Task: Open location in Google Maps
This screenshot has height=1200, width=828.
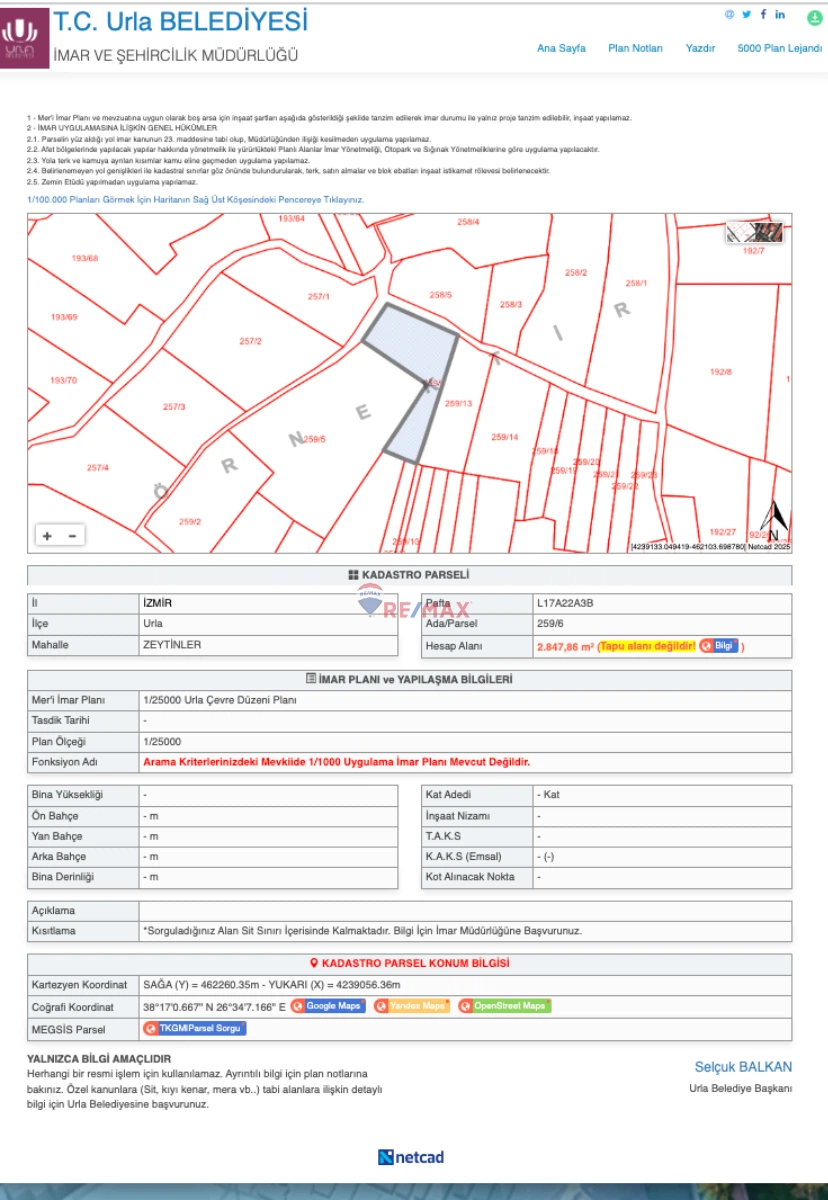Action: tap(328, 1006)
